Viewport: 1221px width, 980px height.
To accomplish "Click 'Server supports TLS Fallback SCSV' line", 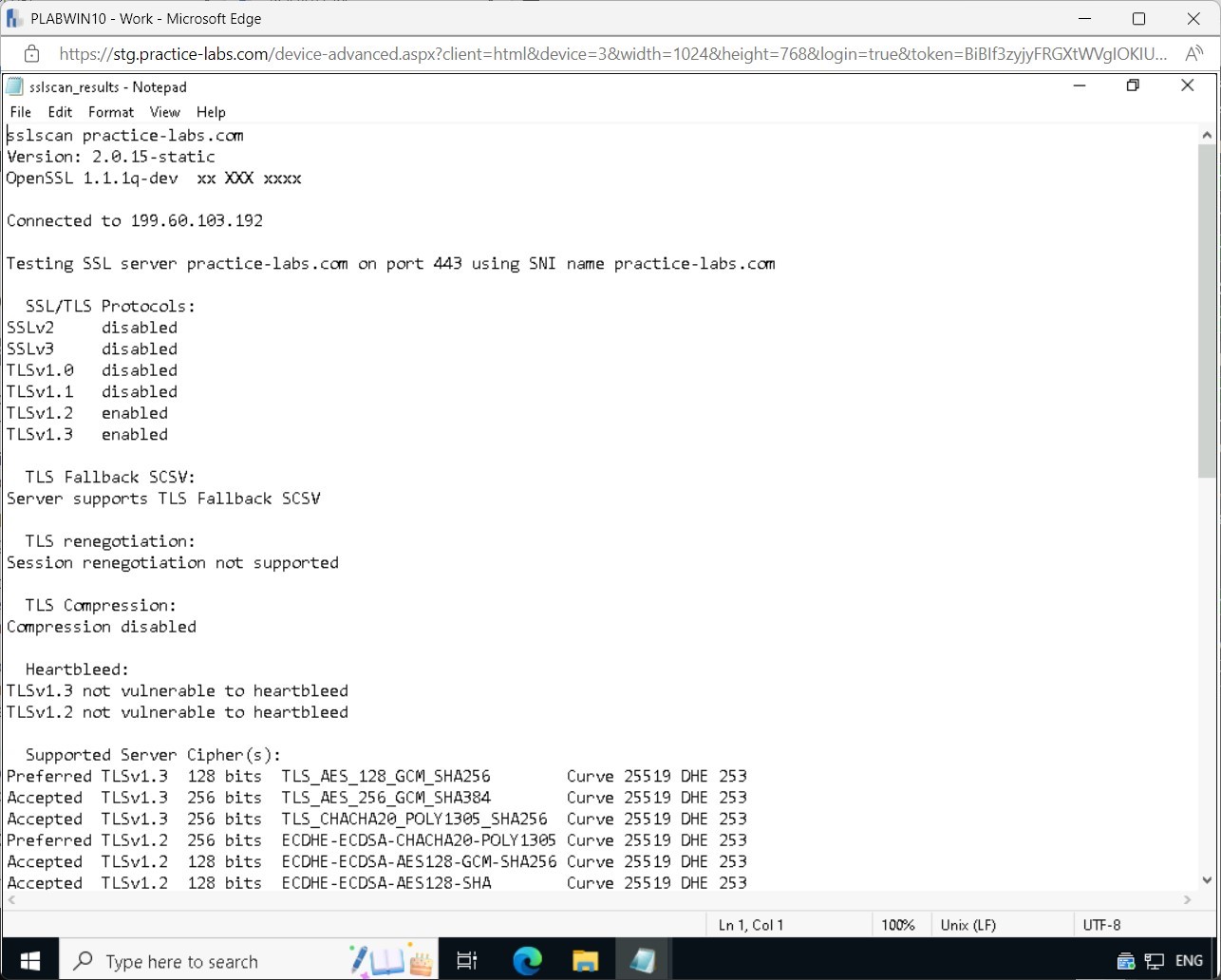I will tap(163, 499).
